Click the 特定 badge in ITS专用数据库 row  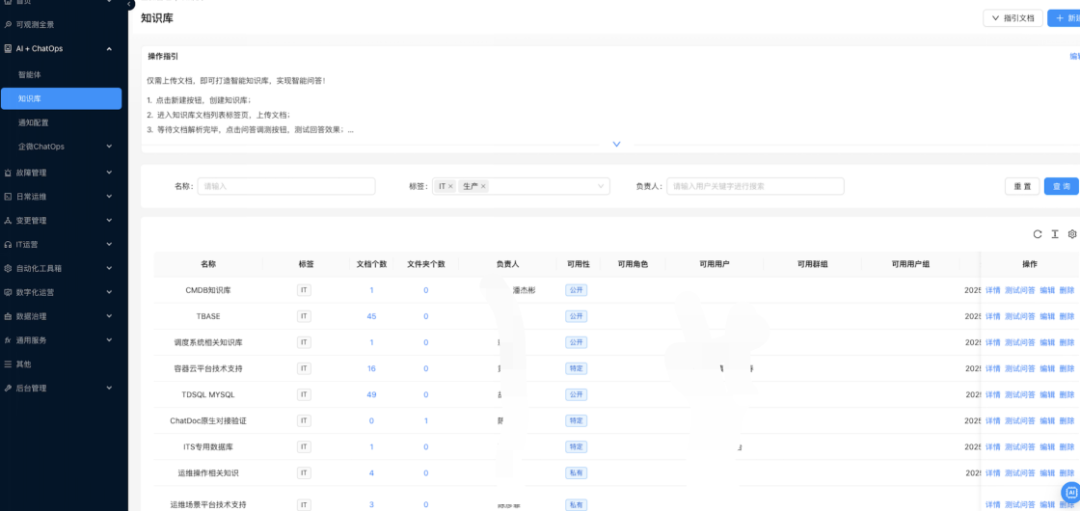[x=577, y=447]
